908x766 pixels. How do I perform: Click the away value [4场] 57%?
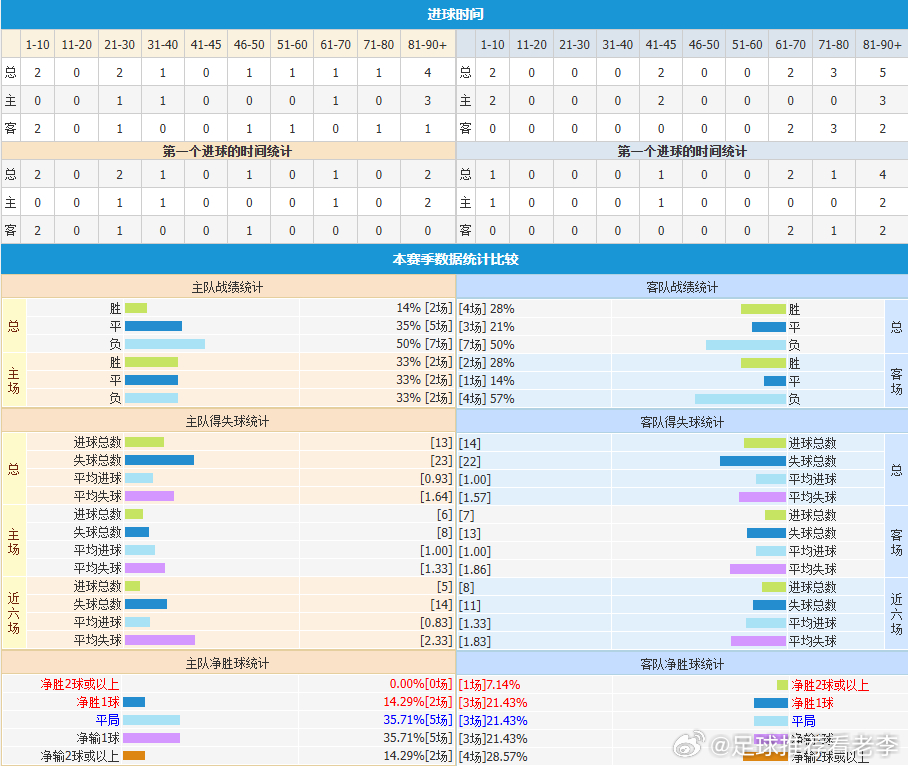(x=486, y=398)
